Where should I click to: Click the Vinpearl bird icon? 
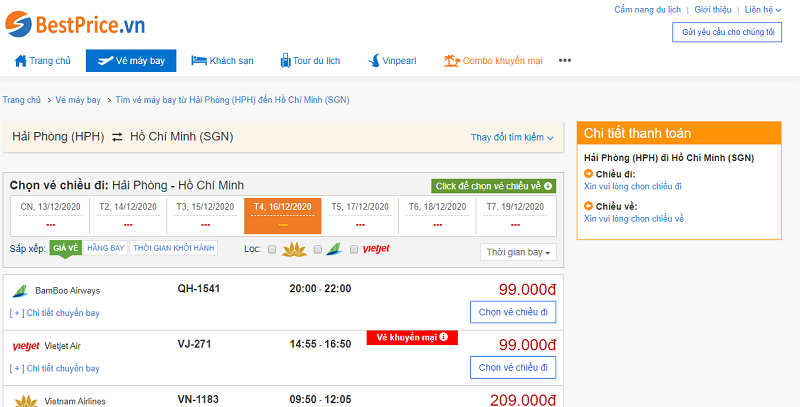[374, 61]
